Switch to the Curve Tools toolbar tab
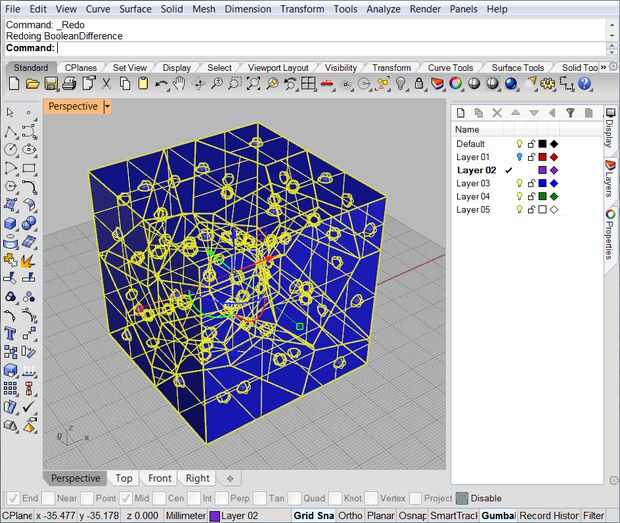 pos(449,68)
